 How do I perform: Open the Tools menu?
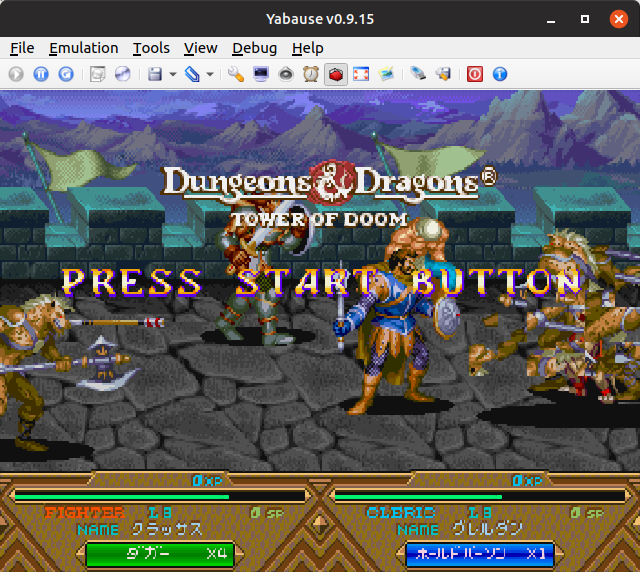point(151,48)
